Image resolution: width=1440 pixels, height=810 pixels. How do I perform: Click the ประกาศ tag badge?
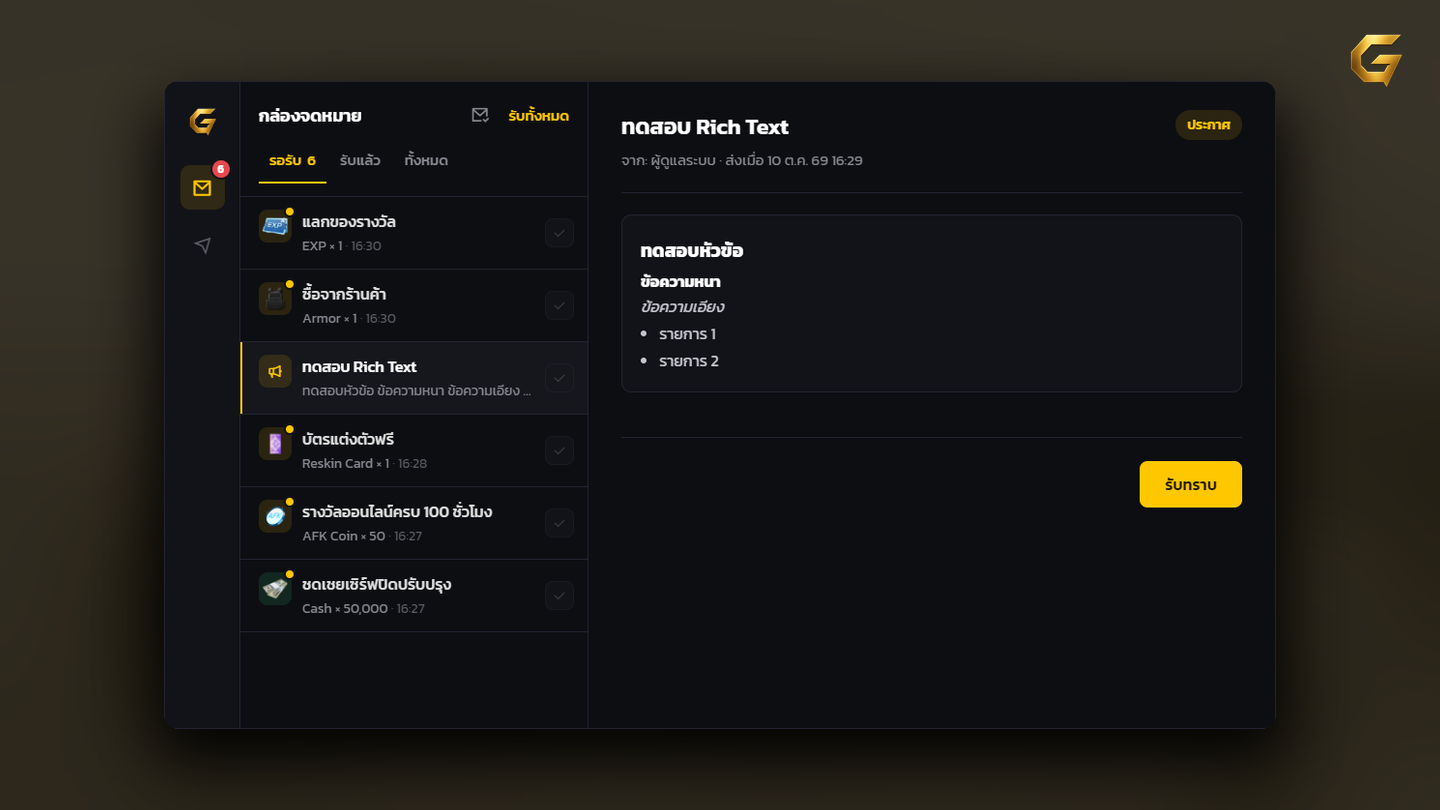(x=1208, y=125)
